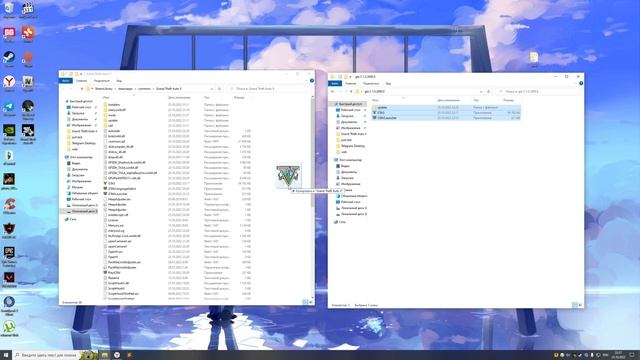Image resolution: width=640 pixels, height=360 pixels.
Task: Select Объемные объекты in gta 5 window sidebar
Action: tap(351, 196)
